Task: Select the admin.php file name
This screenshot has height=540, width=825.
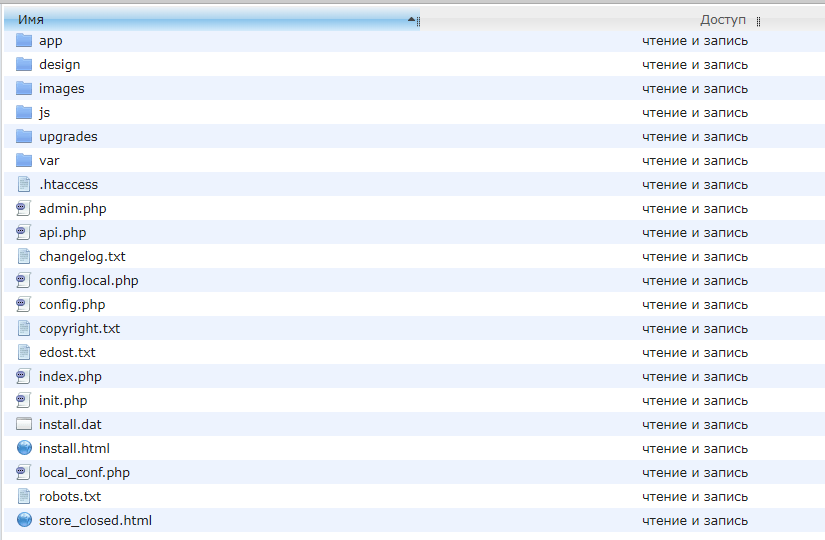Action: pyautogui.click(x=73, y=209)
